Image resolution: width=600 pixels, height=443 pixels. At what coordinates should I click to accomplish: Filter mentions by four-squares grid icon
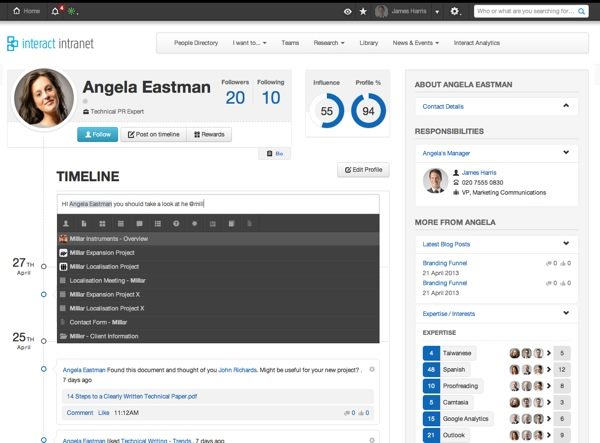pos(102,223)
